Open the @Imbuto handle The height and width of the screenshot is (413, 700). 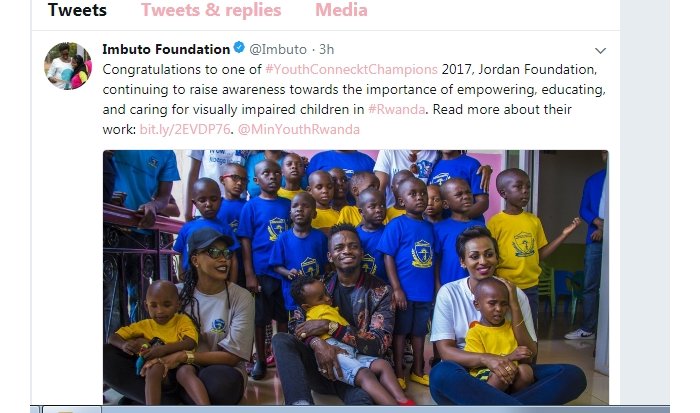click(278, 50)
